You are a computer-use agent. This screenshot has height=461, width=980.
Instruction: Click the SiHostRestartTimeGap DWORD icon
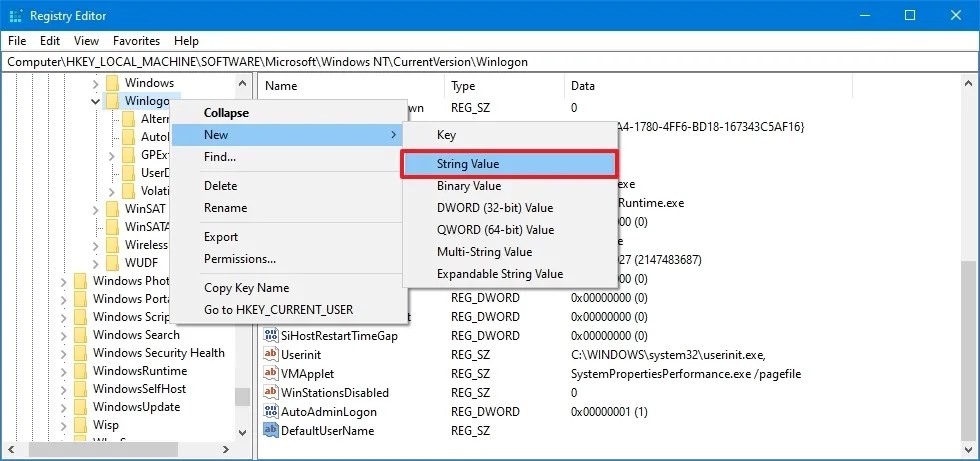point(271,336)
